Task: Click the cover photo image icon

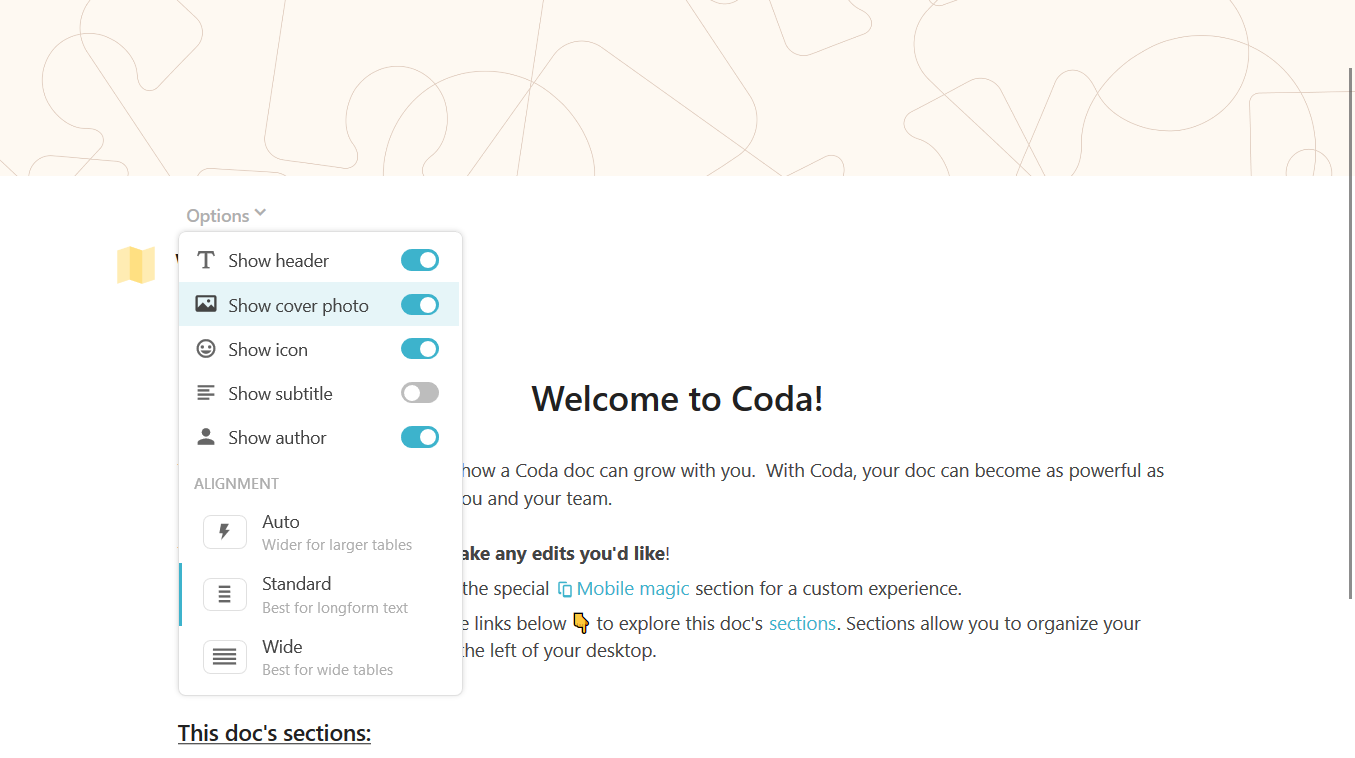Action: click(206, 304)
